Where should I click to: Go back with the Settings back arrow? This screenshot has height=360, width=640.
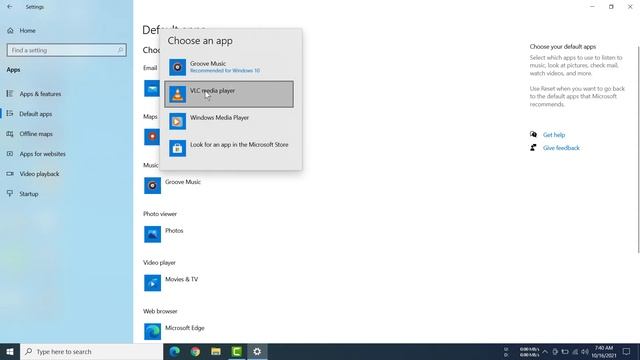pos(10,7)
